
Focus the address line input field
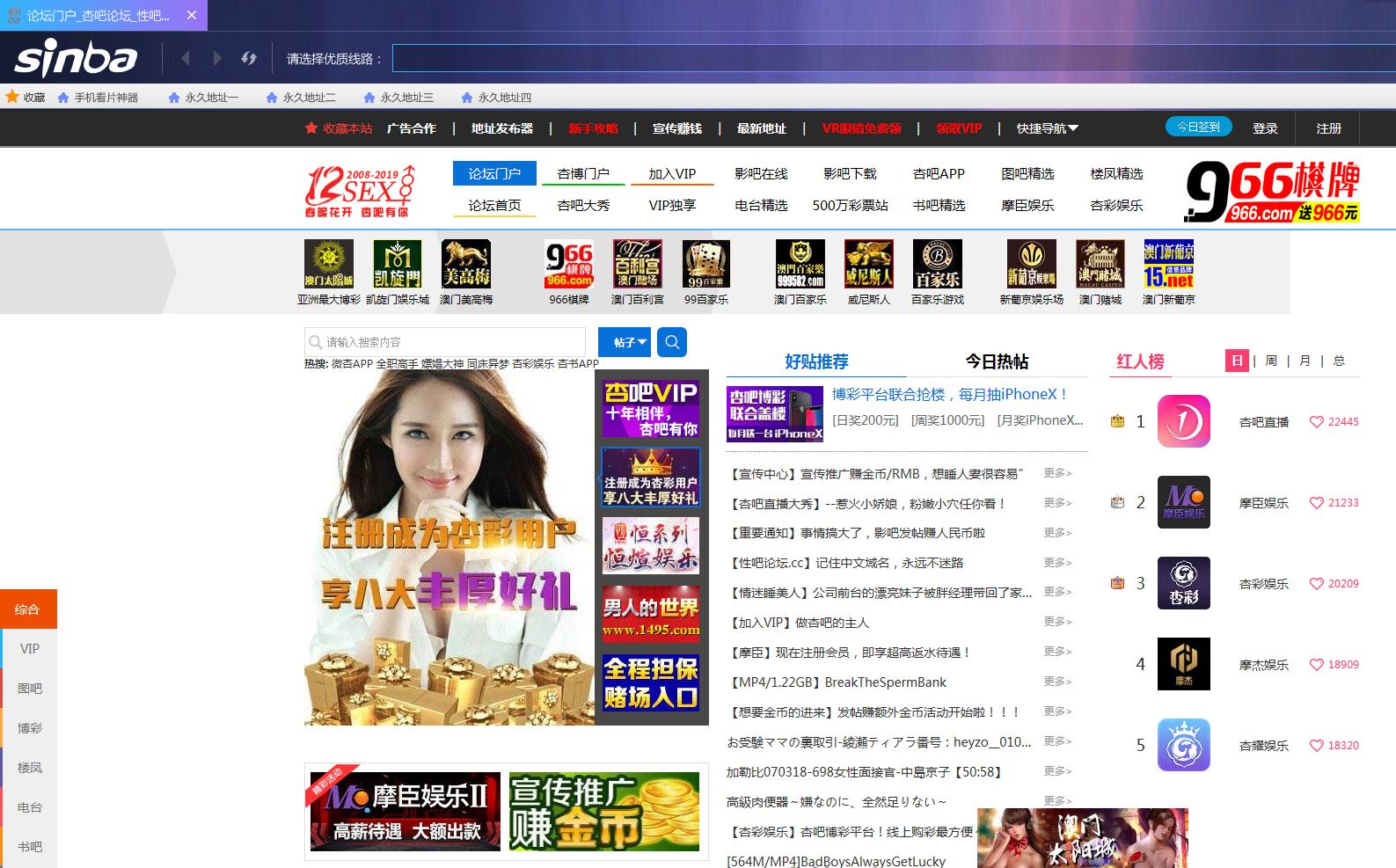tap(894, 59)
